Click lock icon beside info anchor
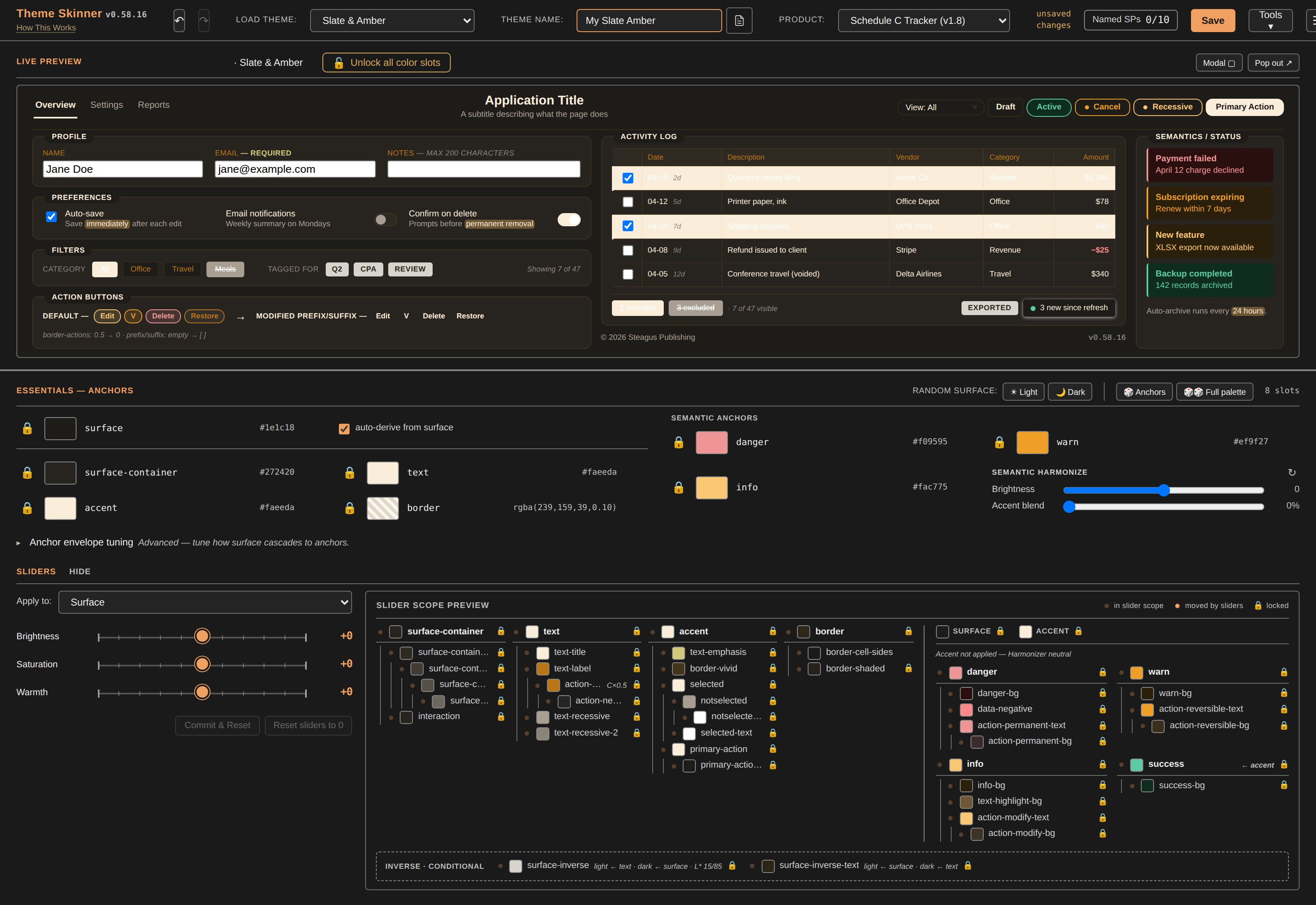The height and width of the screenshot is (905, 1316). (x=679, y=487)
